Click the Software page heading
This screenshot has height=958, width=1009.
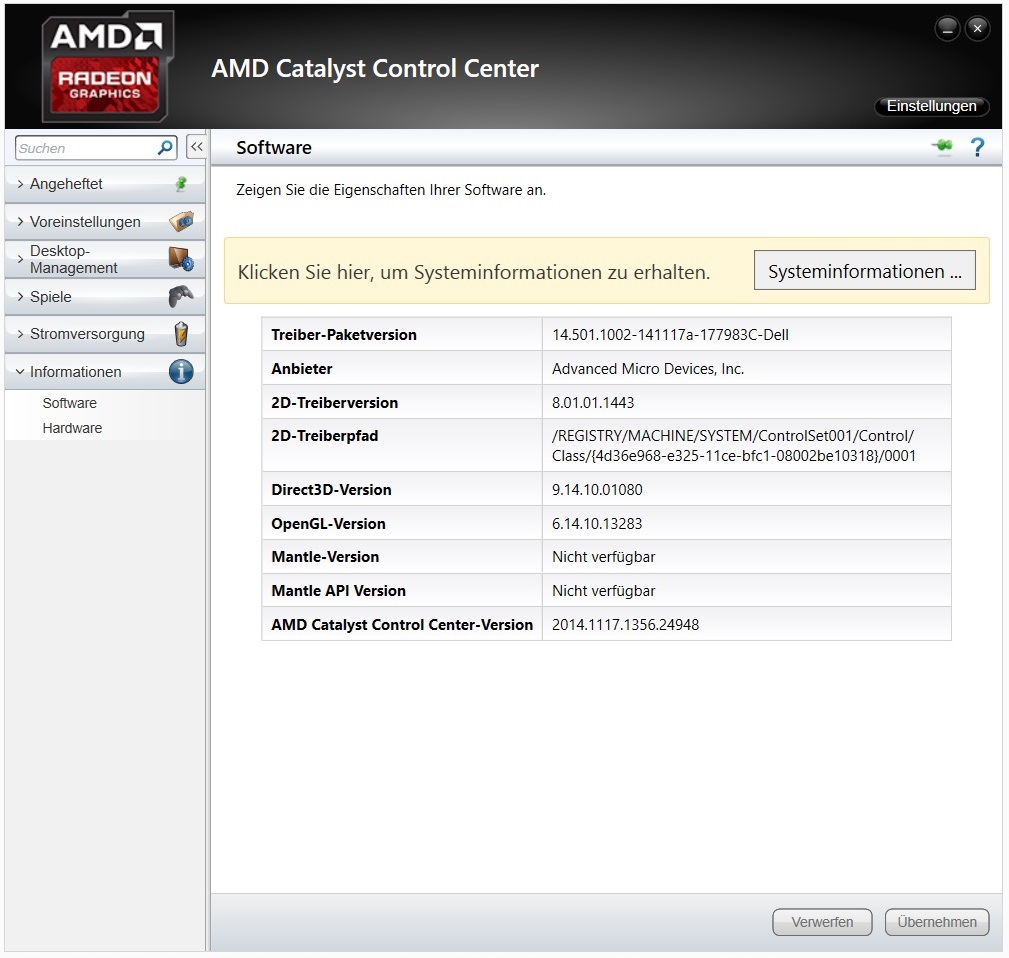(x=273, y=147)
